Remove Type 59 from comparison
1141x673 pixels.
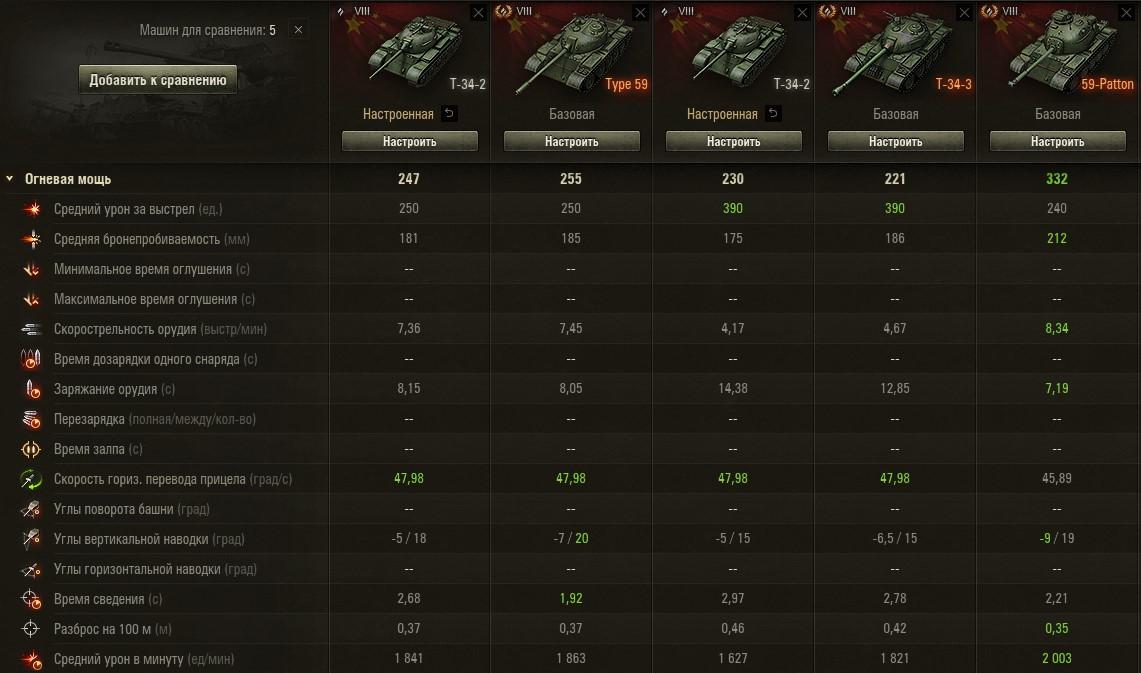640,12
